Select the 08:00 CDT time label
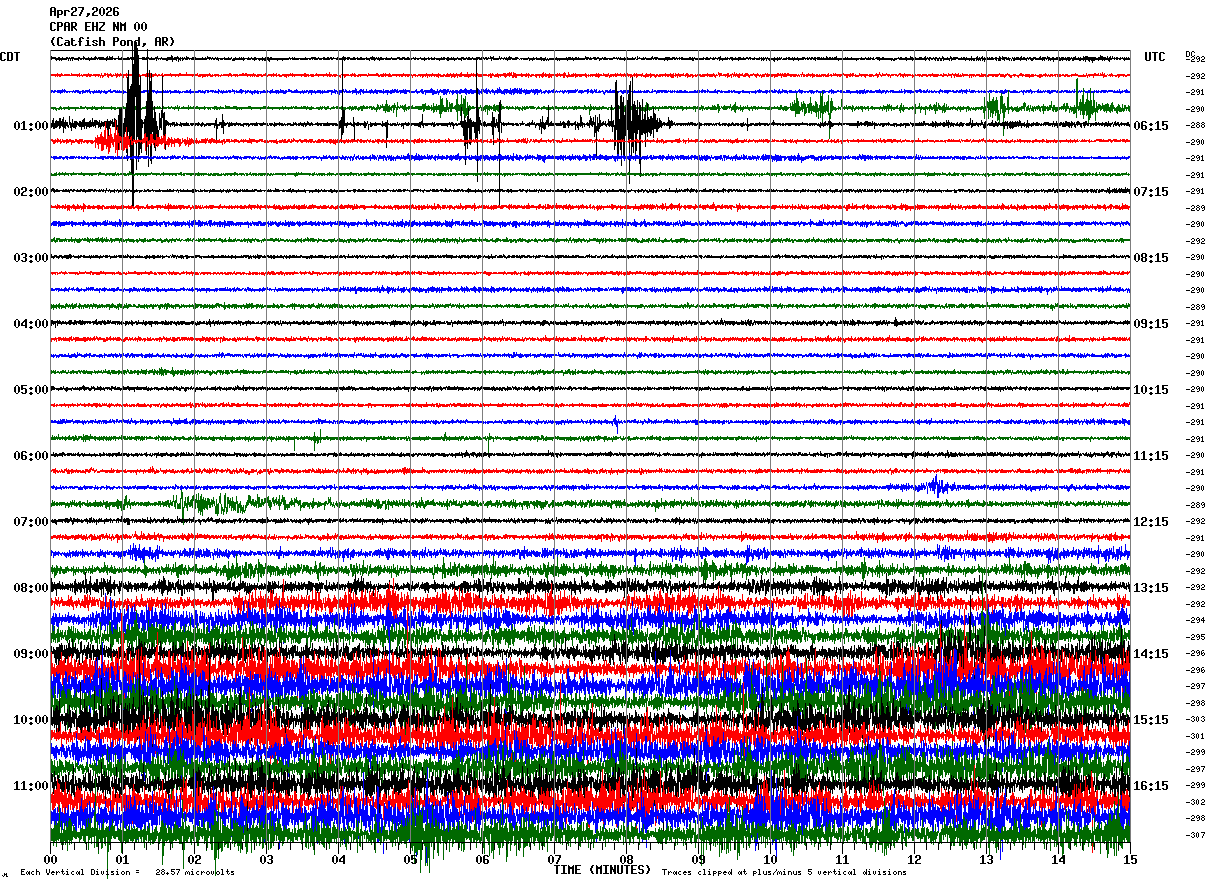Image resolution: width=1210 pixels, height=886 pixels. tap(31, 588)
